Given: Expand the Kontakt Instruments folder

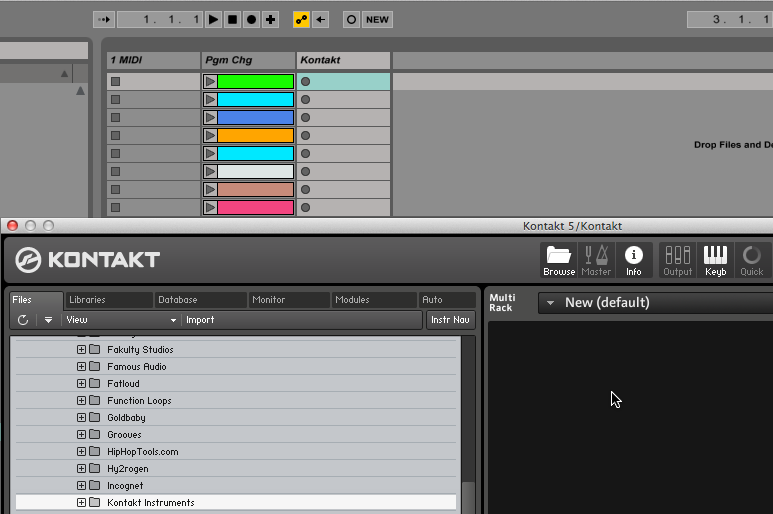Looking at the screenshot, I should tap(81, 503).
